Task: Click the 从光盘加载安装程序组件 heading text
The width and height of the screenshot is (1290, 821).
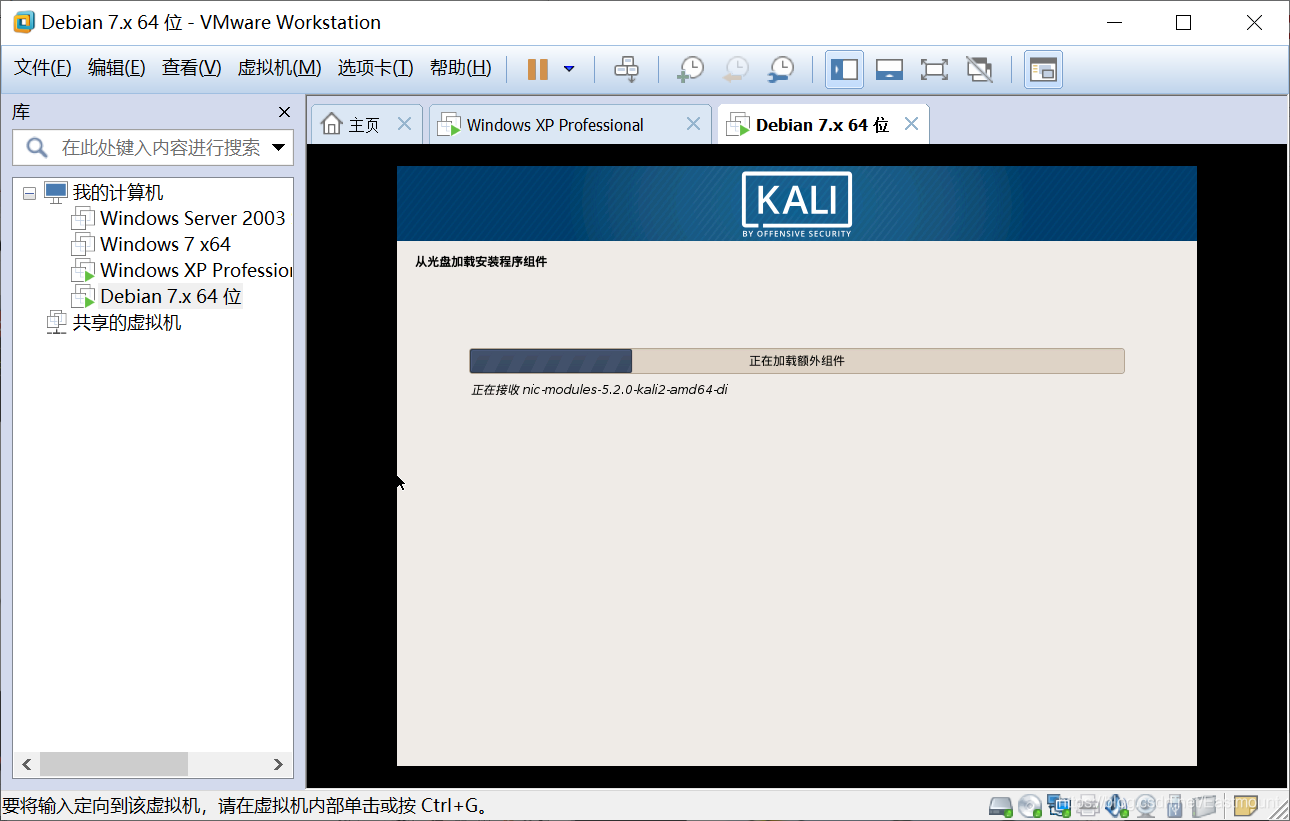Action: click(481, 262)
